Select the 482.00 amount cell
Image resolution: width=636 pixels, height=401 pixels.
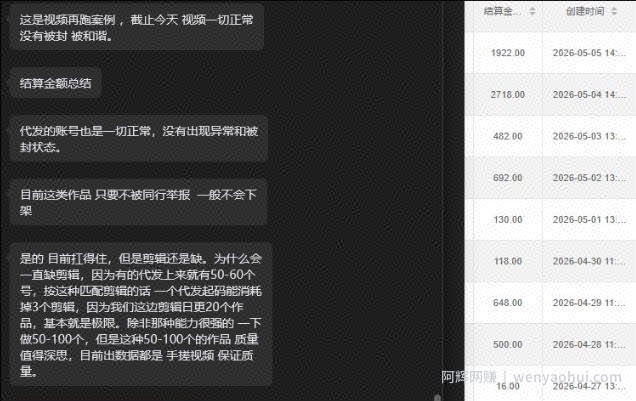(x=508, y=137)
